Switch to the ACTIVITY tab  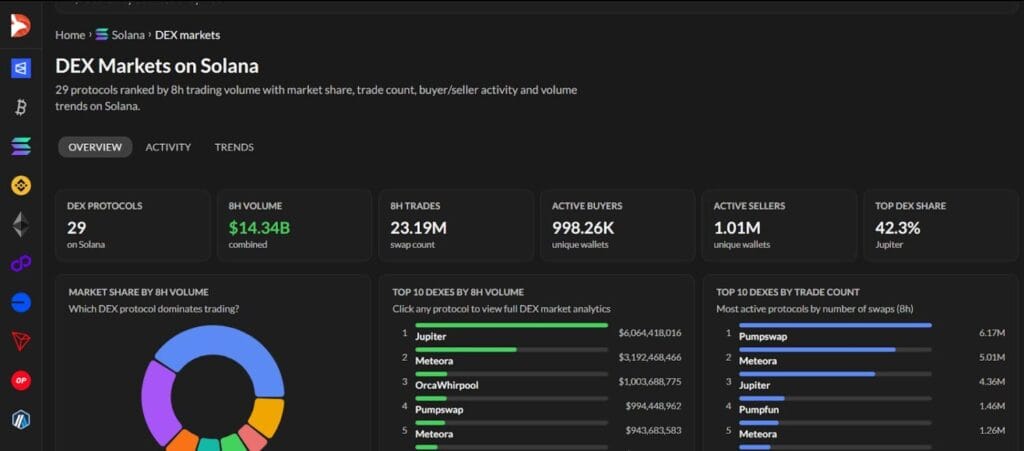coord(168,147)
